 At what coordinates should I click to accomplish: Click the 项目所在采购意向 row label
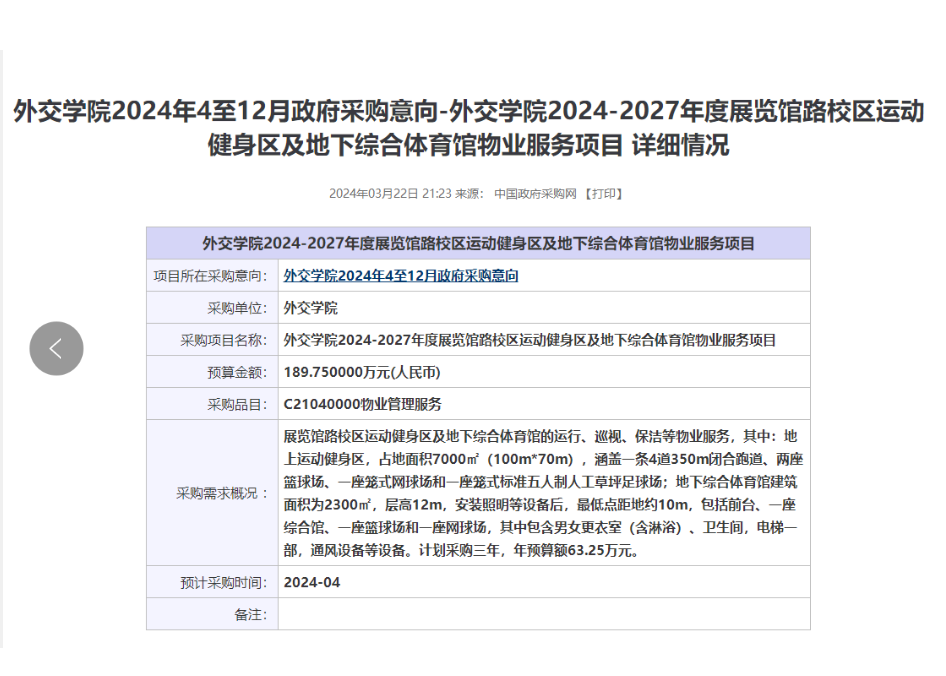(x=211, y=276)
